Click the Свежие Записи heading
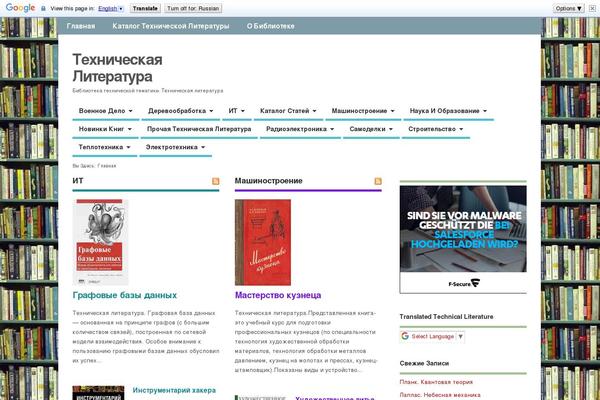The width and height of the screenshot is (600, 400). point(424,363)
